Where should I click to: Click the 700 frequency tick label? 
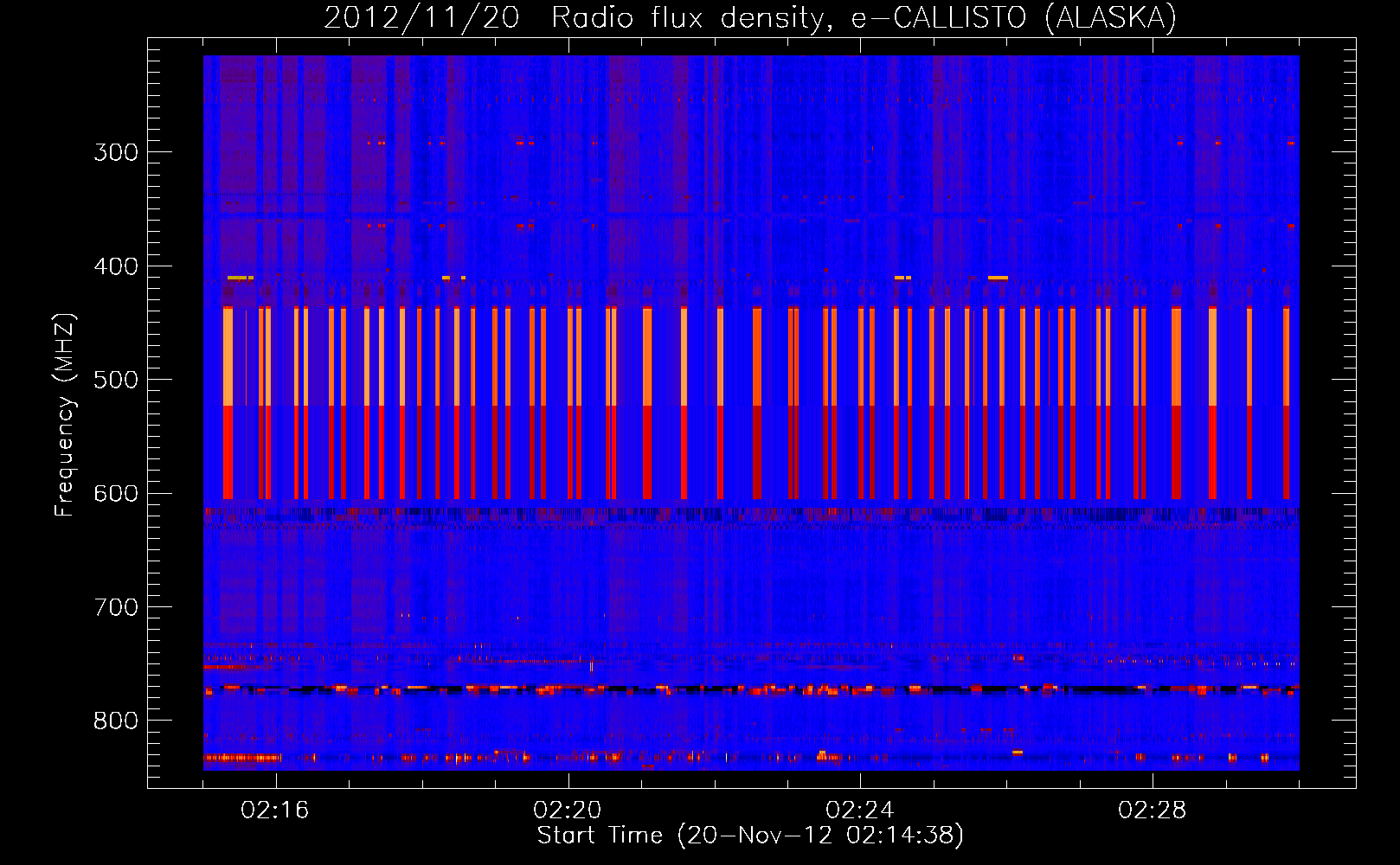click(x=116, y=607)
